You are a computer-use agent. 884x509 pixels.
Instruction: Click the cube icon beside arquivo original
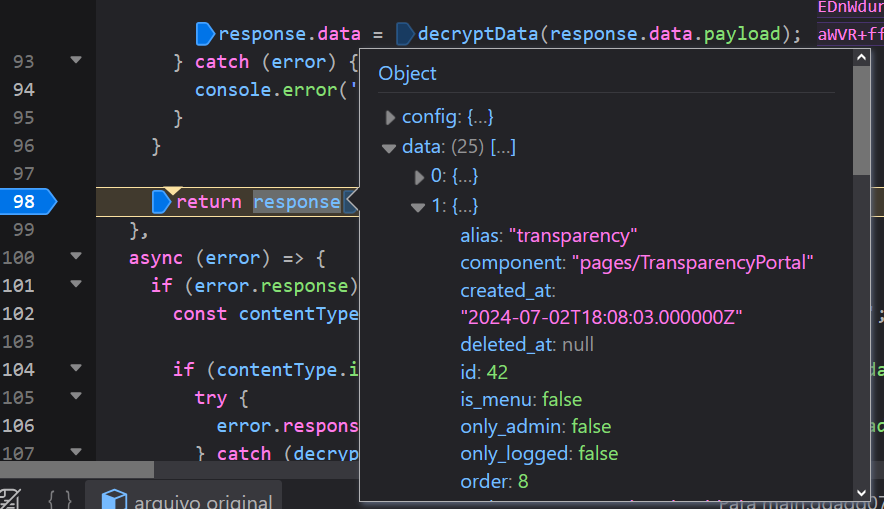[114, 499]
